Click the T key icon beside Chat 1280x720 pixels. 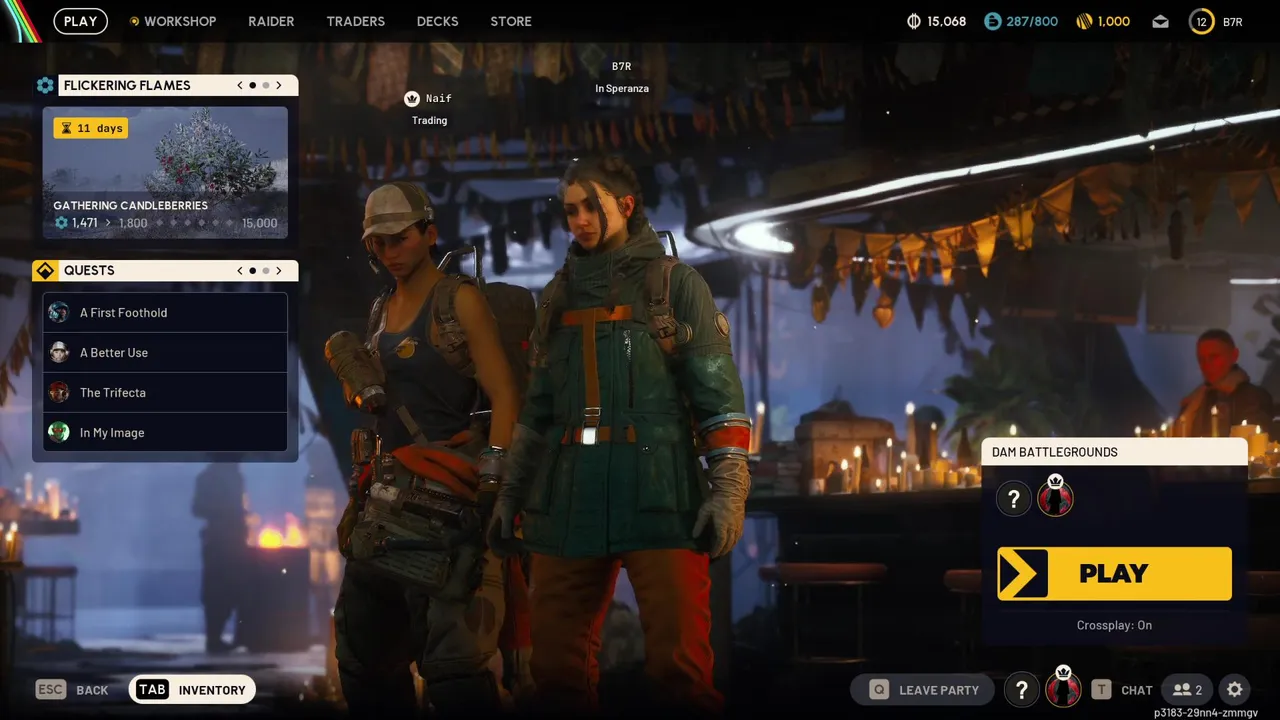pyautogui.click(x=1101, y=689)
